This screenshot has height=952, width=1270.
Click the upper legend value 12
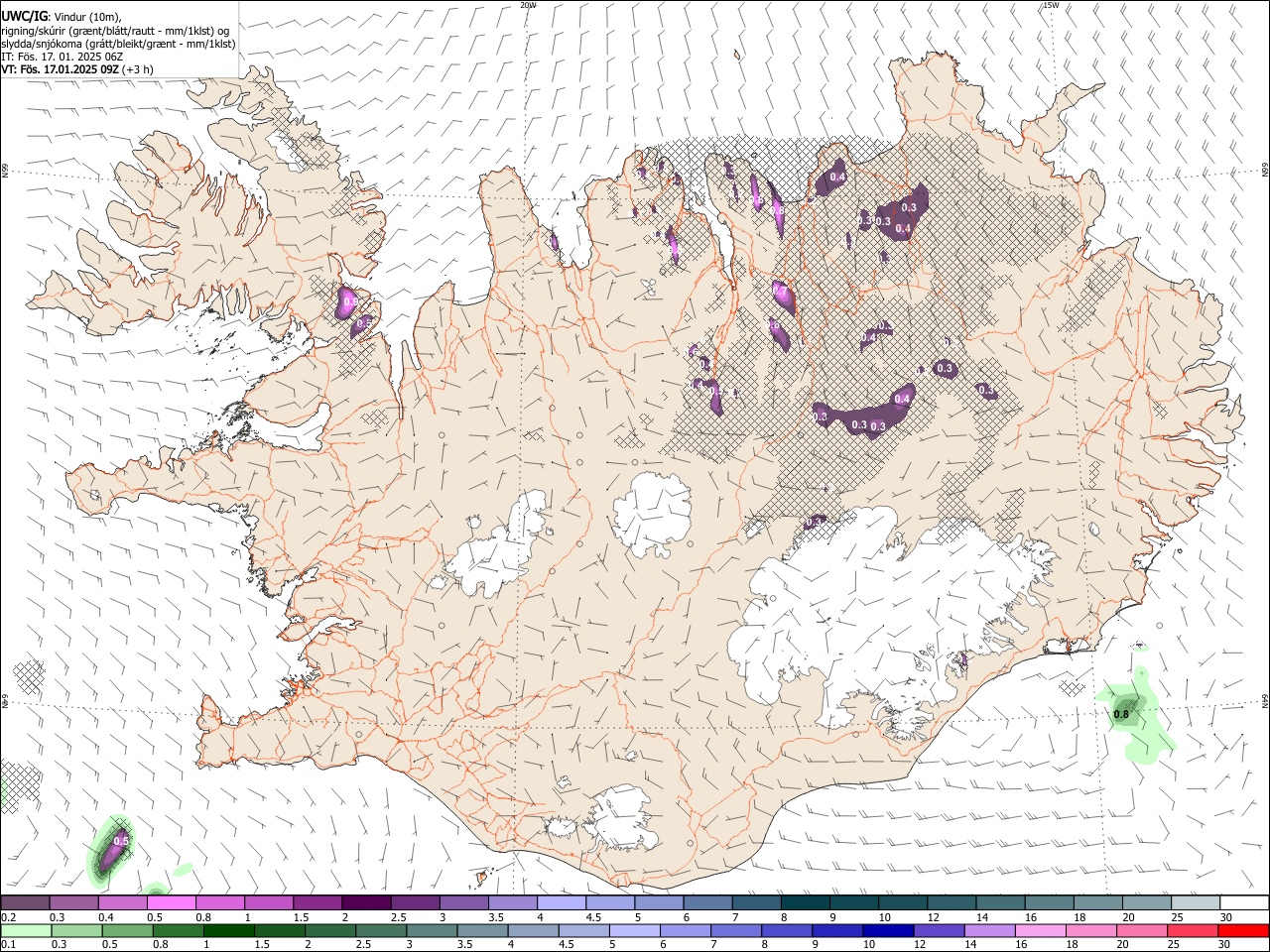[932, 917]
